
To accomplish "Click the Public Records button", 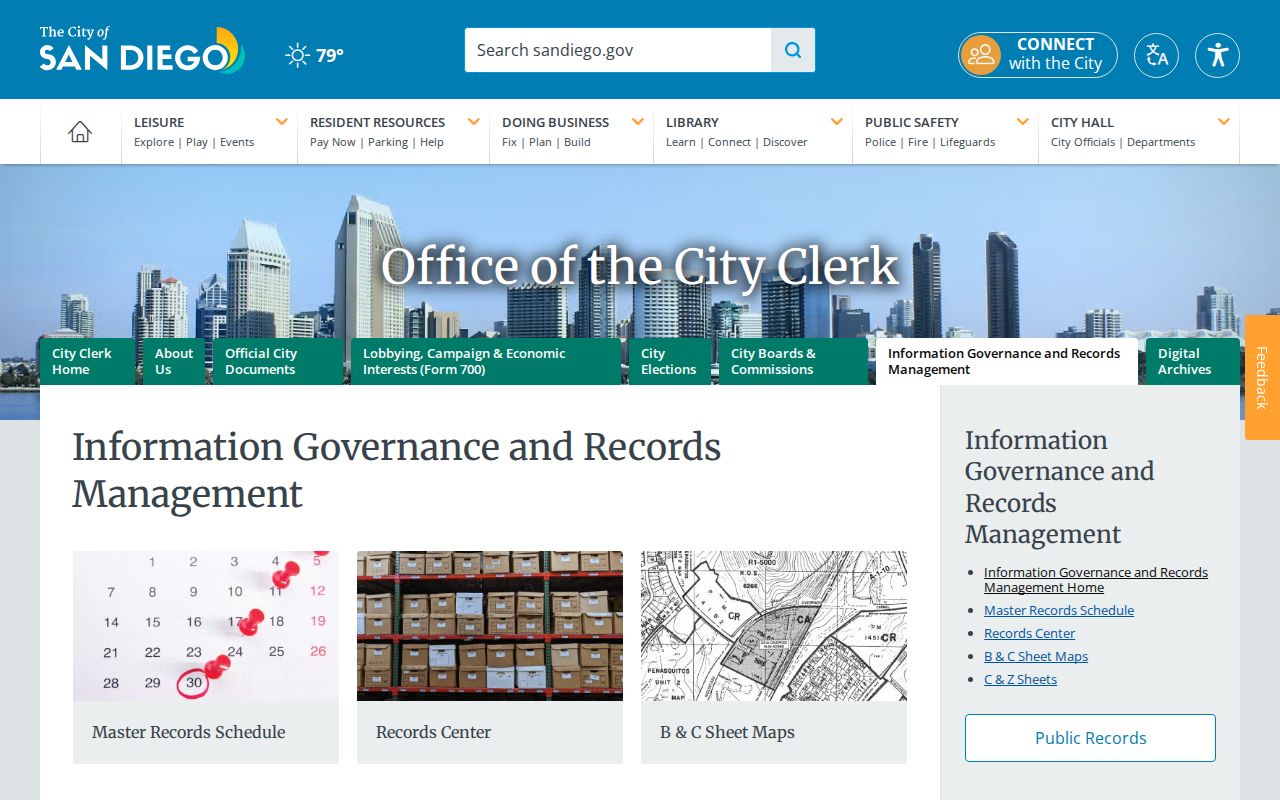I will click(x=1090, y=738).
